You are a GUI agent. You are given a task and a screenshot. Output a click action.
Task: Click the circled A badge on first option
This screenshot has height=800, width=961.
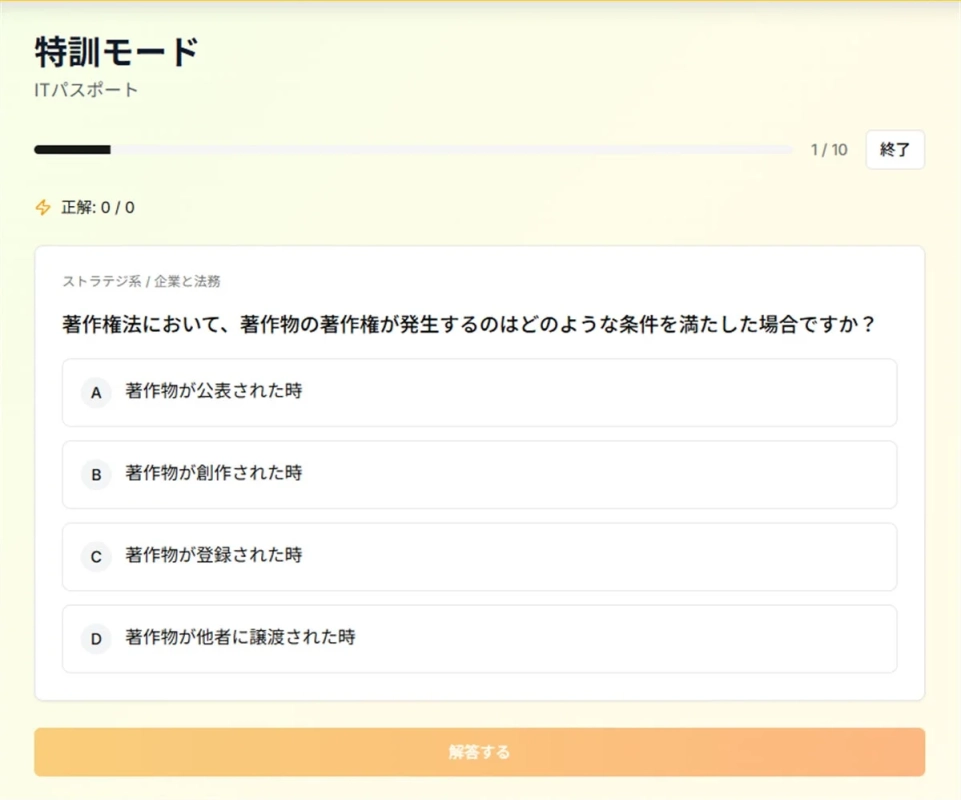(x=95, y=393)
